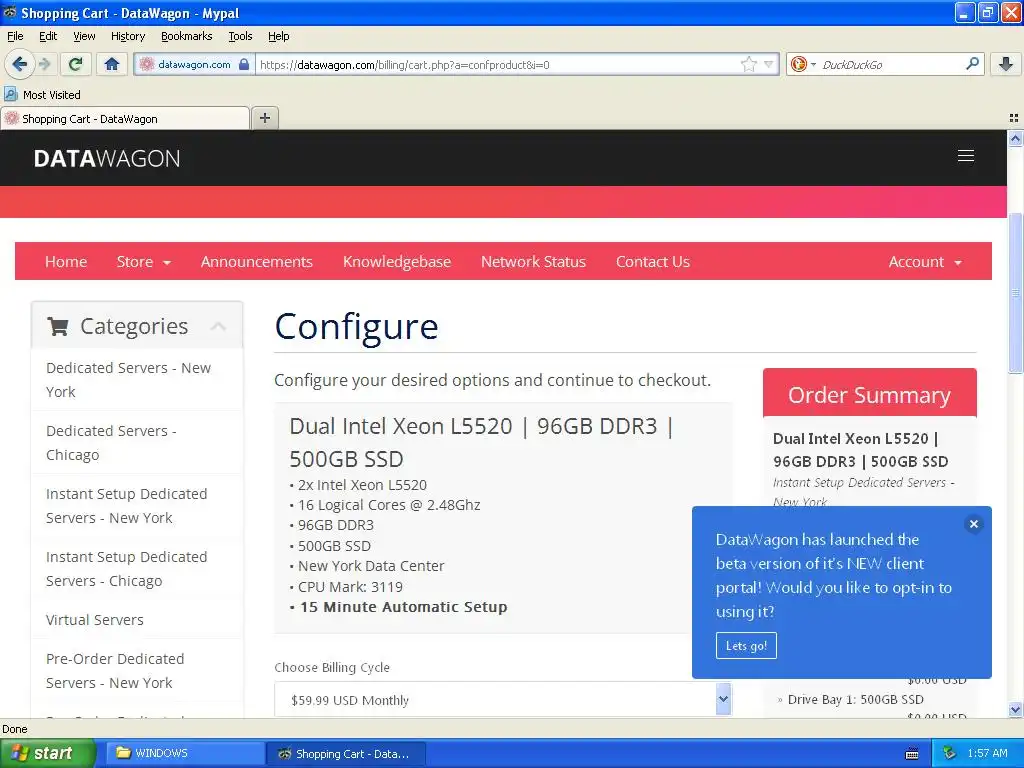Select Dedicated Servers - Chicago category

[136, 442]
